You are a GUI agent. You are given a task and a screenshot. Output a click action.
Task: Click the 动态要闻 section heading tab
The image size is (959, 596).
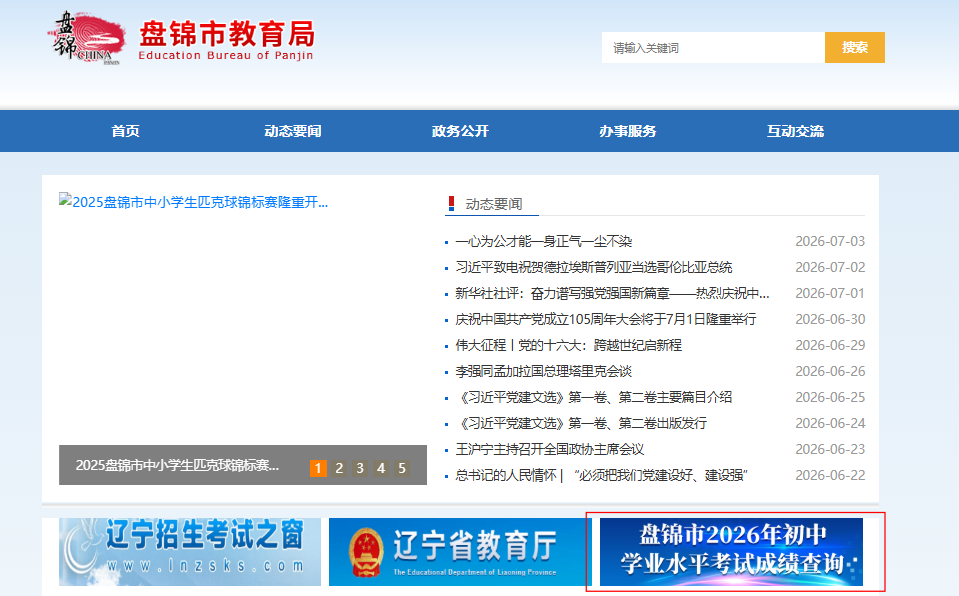point(493,204)
